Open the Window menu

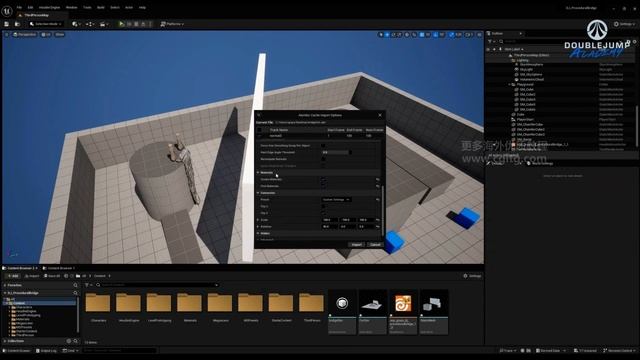coord(71,7)
